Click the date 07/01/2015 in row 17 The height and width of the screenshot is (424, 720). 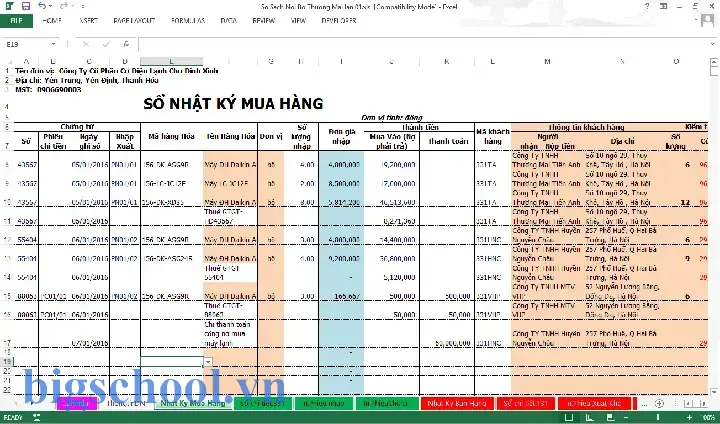click(90, 343)
